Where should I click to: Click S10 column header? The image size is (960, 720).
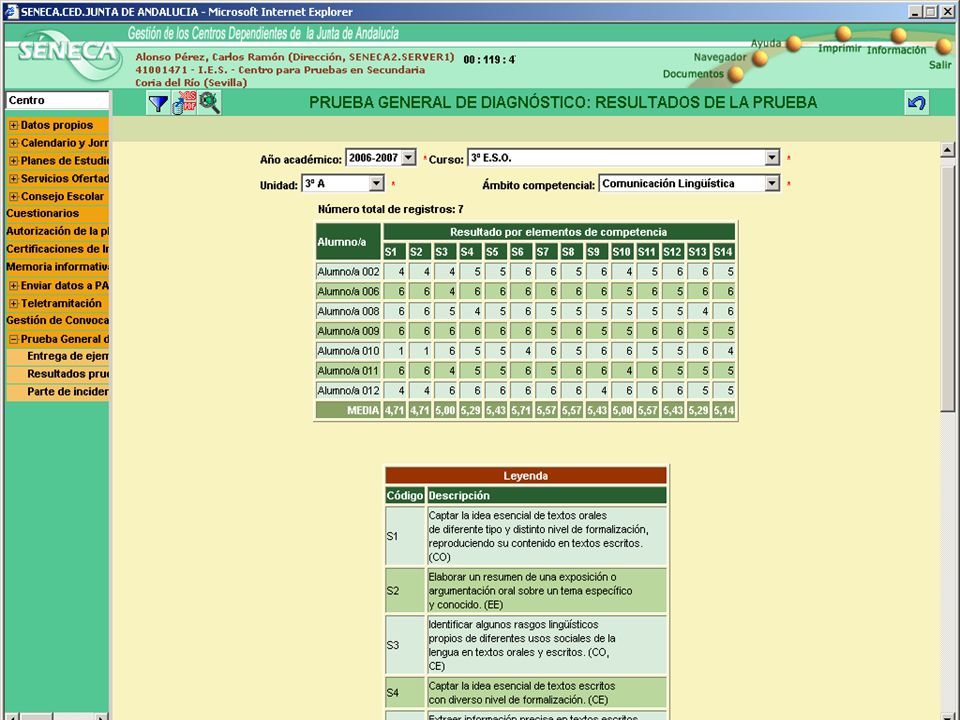tap(622, 252)
